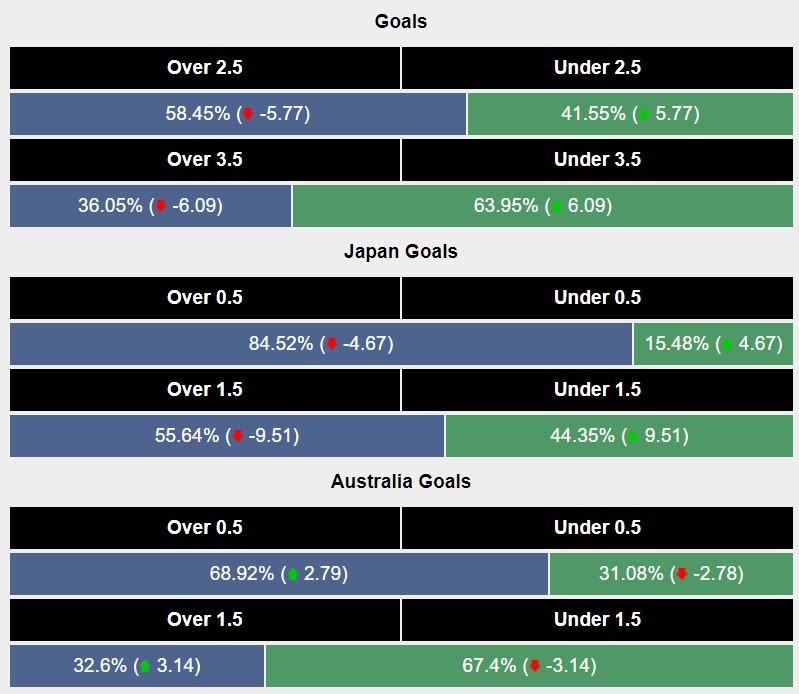Click red down arrow beside 36.05% value
This screenshot has height=694, width=799.
[161, 206]
